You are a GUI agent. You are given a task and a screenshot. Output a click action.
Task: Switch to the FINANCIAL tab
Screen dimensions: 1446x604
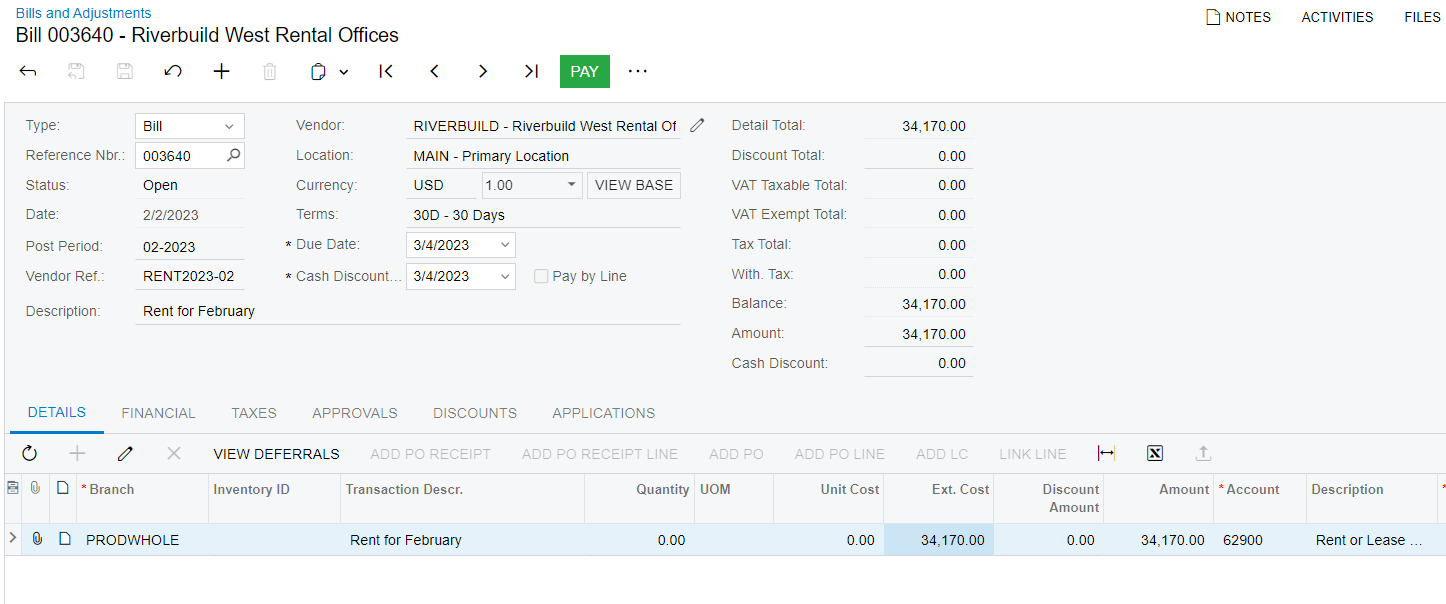tap(158, 413)
